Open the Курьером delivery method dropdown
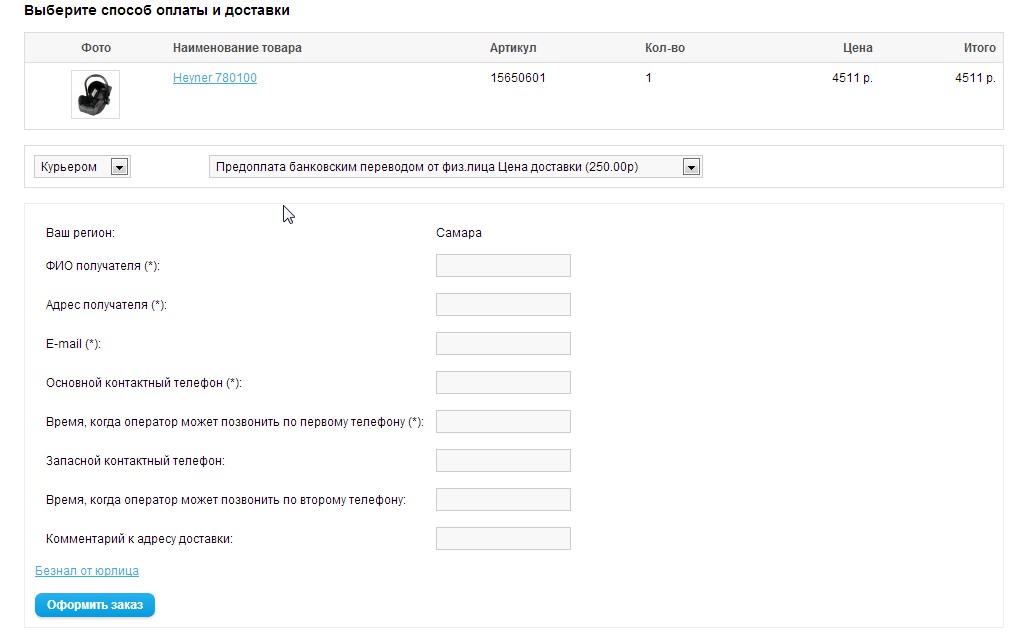1015x635 pixels. [83, 167]
